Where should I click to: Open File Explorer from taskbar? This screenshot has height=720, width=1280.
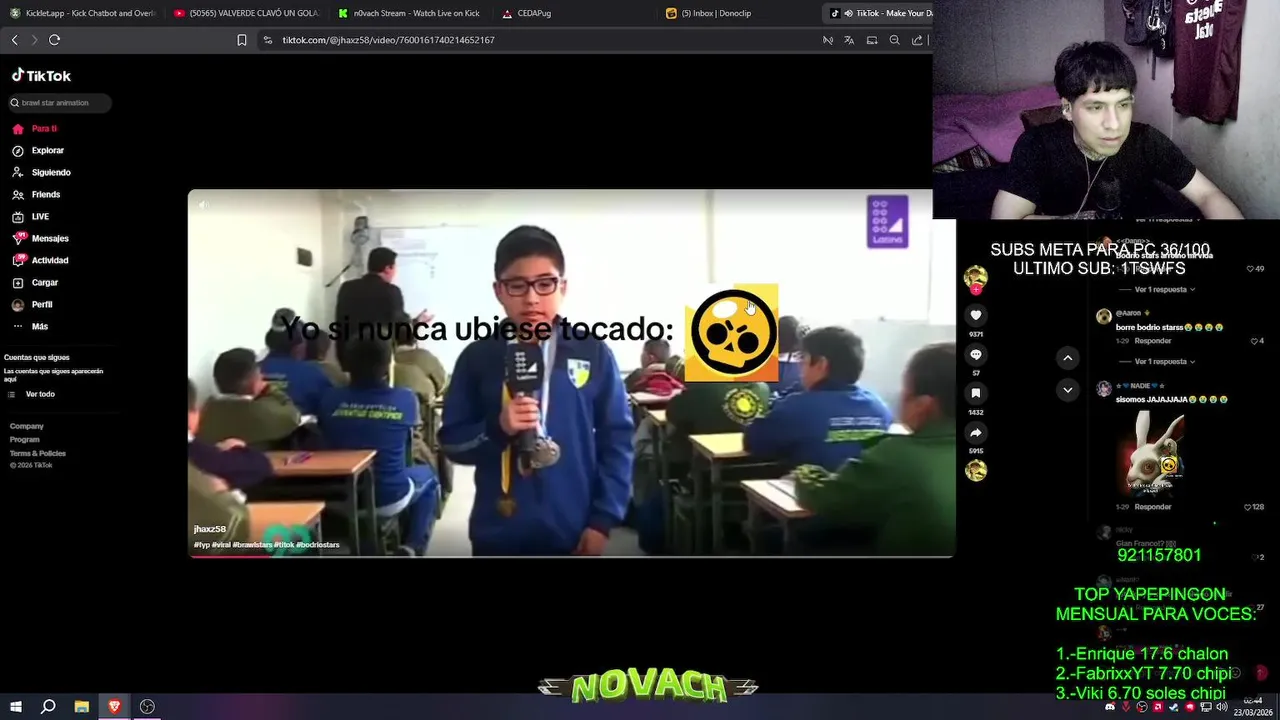click(82, 707)
